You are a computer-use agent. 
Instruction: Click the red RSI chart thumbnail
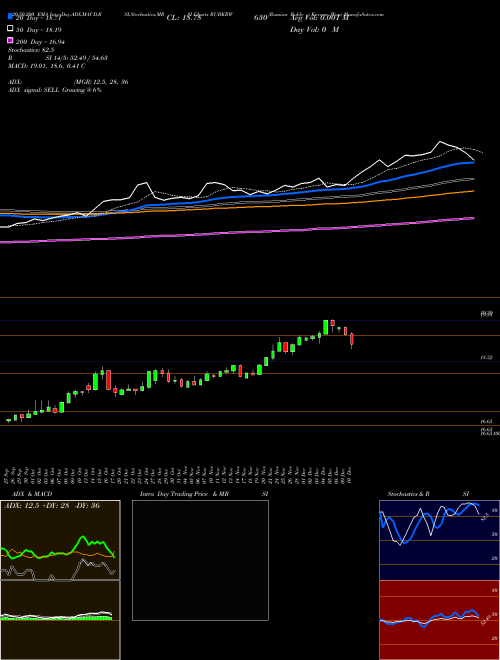click(x=439, y=620)
